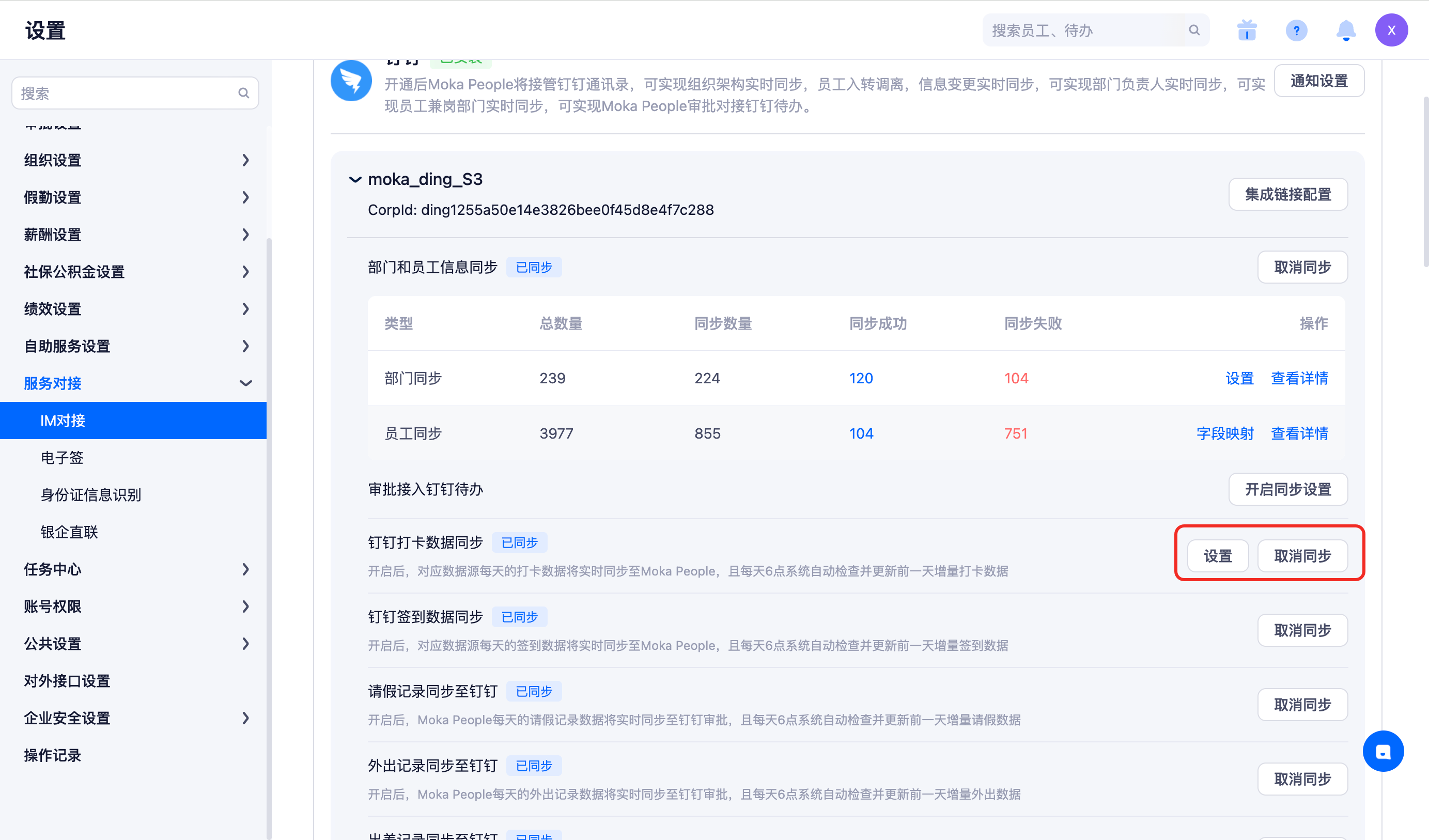Focus the sidebar 搜索 field
Screen dimensions: 1429x840
(135, 93)
